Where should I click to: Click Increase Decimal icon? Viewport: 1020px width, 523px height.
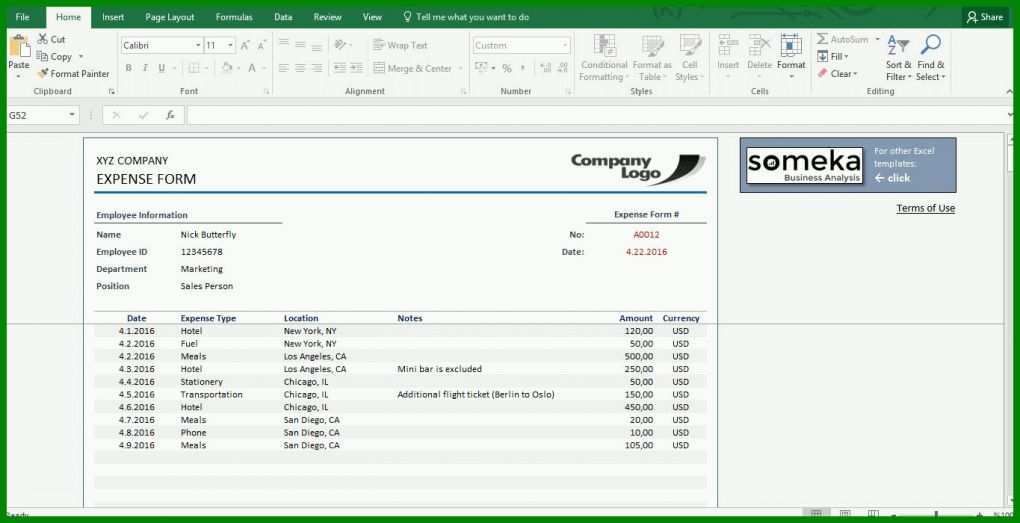[546, 68]
